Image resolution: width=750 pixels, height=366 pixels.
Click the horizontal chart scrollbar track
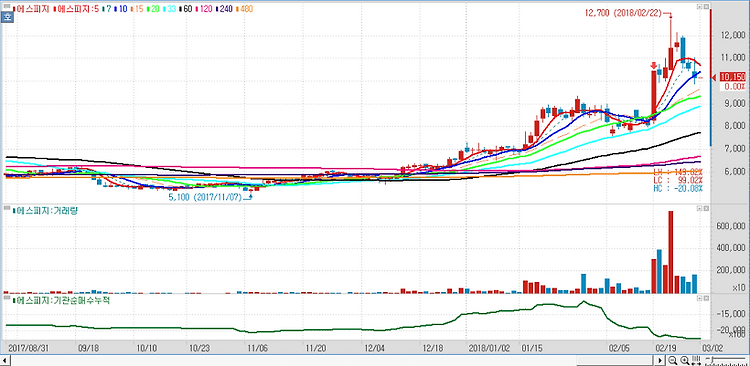click(x=332, y=360)
